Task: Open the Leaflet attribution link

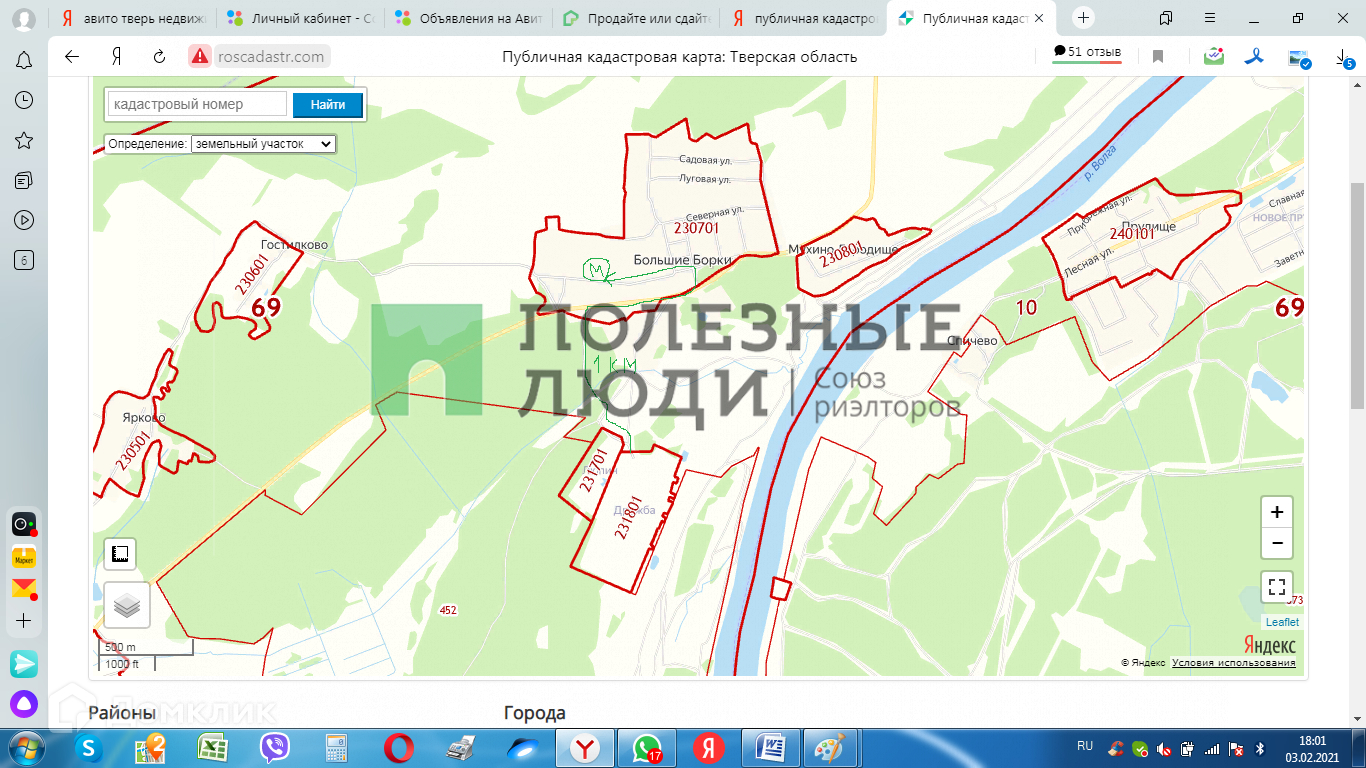Action: (x=1282, y=622)
